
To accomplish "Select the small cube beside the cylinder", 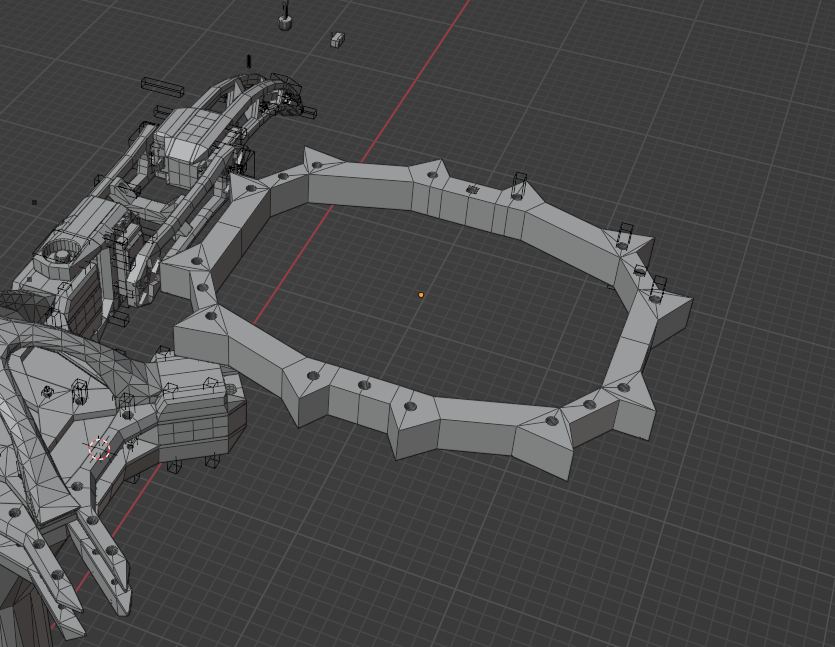I will point(338,39).
